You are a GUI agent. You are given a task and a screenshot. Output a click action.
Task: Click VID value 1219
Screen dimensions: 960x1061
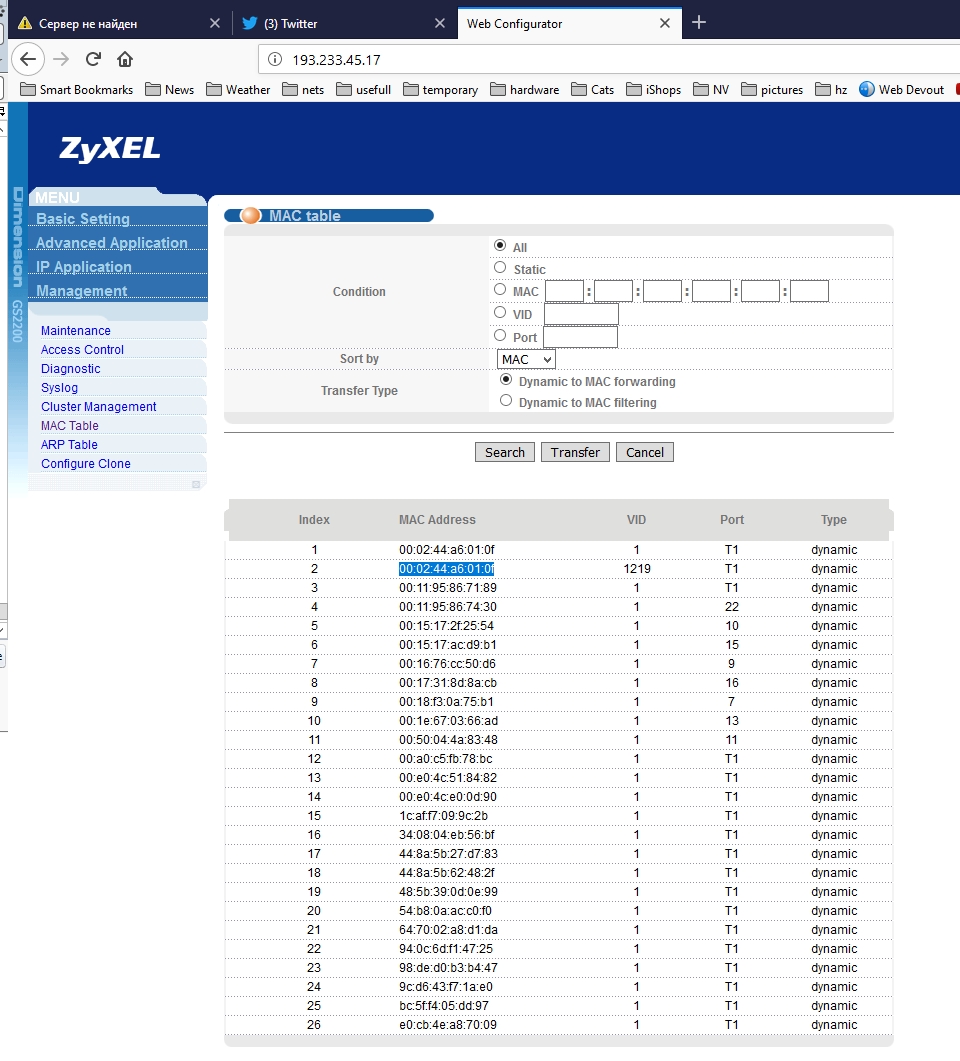coord(637,568)
